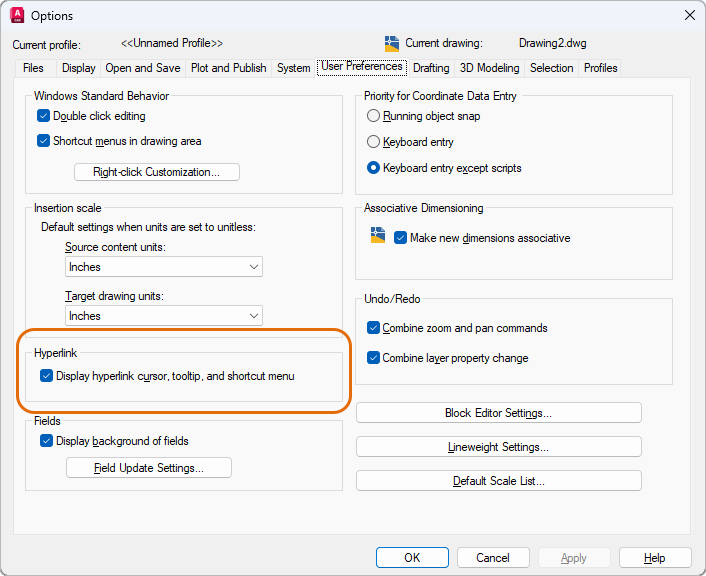Open Default Scale List button

point(498,481)
